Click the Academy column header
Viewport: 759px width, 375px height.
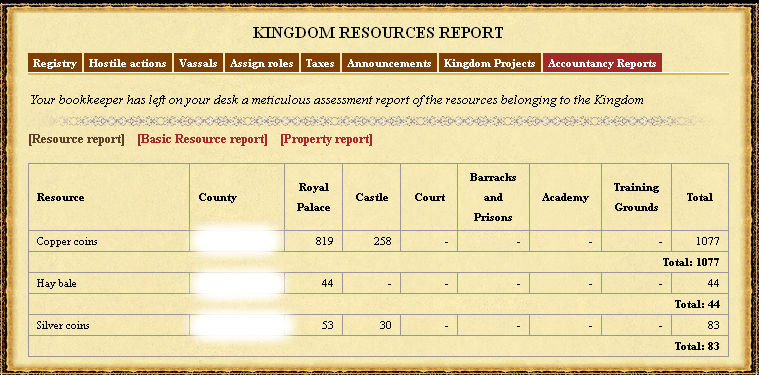coord(565,197)
